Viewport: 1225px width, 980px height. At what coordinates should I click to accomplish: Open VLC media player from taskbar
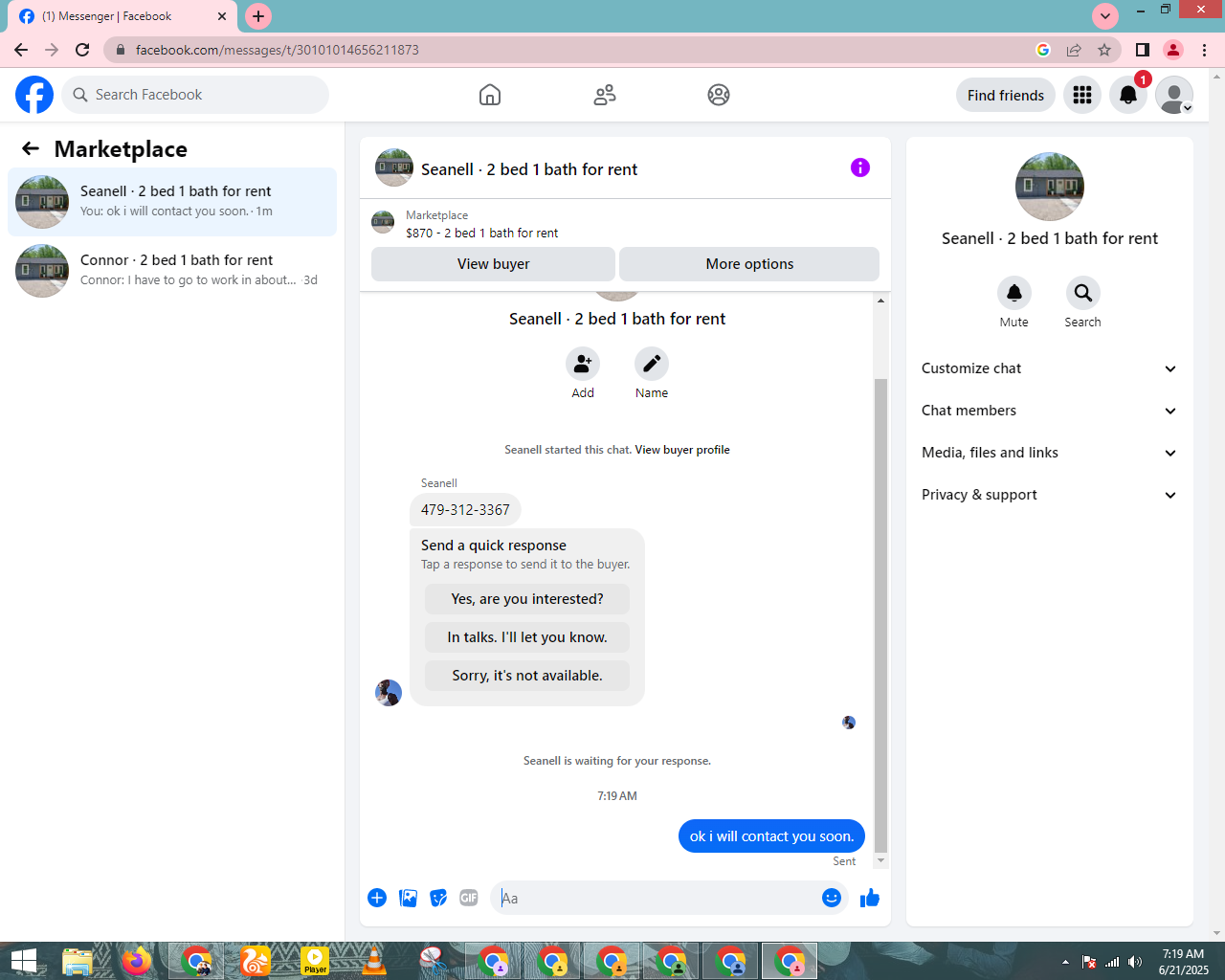click(374, 961)
